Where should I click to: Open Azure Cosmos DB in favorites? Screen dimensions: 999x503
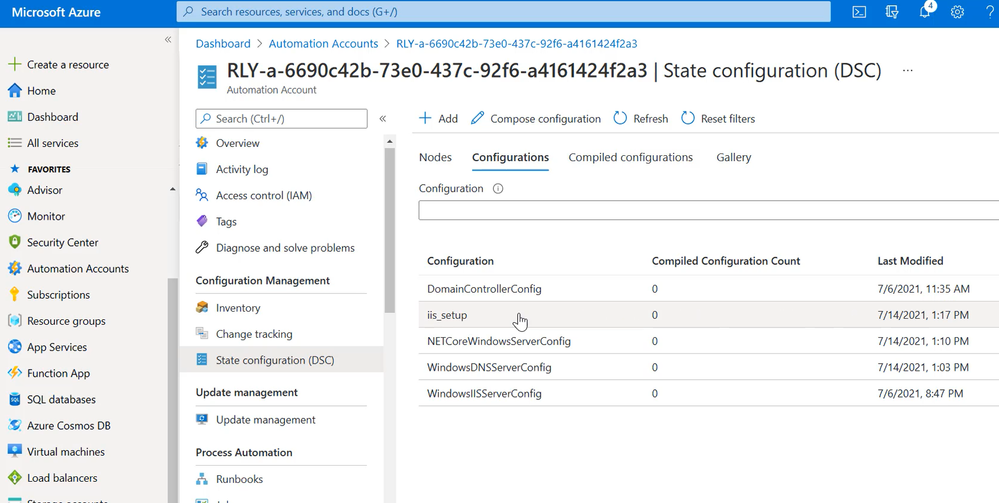[69, 425]
